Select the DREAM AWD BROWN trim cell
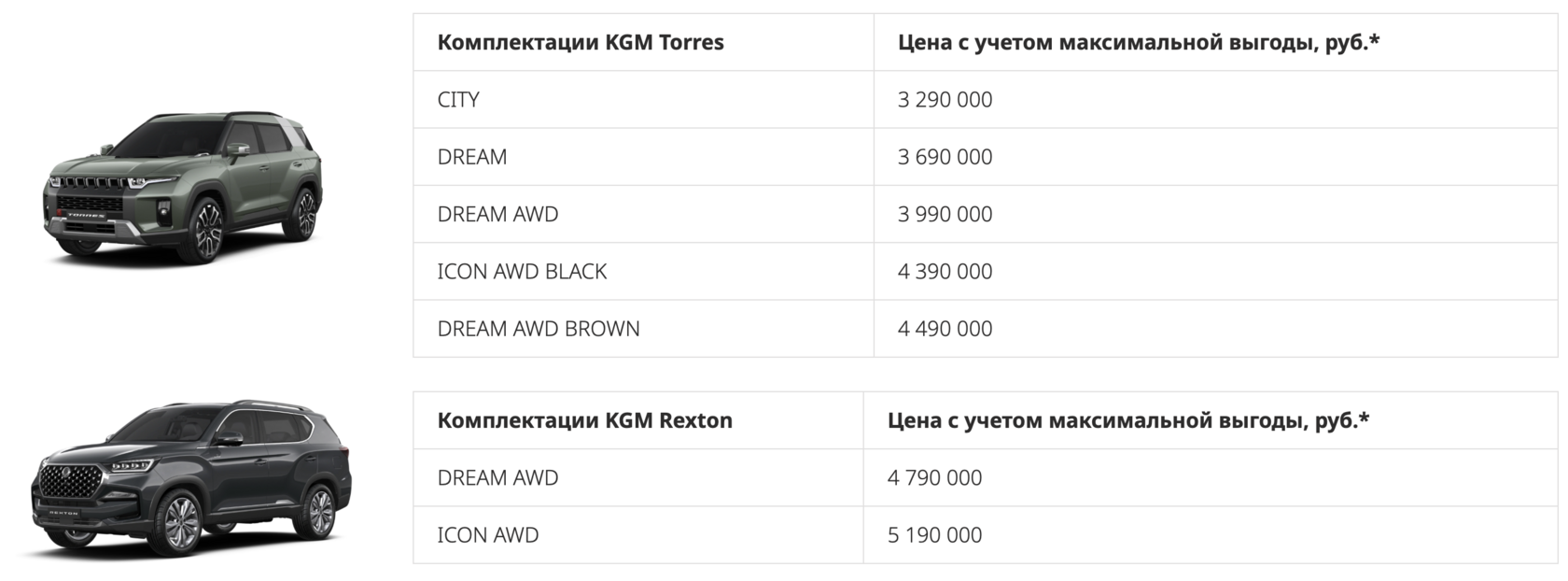Image resolution: width=1568 pixels, height=581 pixels. (538, 329)
